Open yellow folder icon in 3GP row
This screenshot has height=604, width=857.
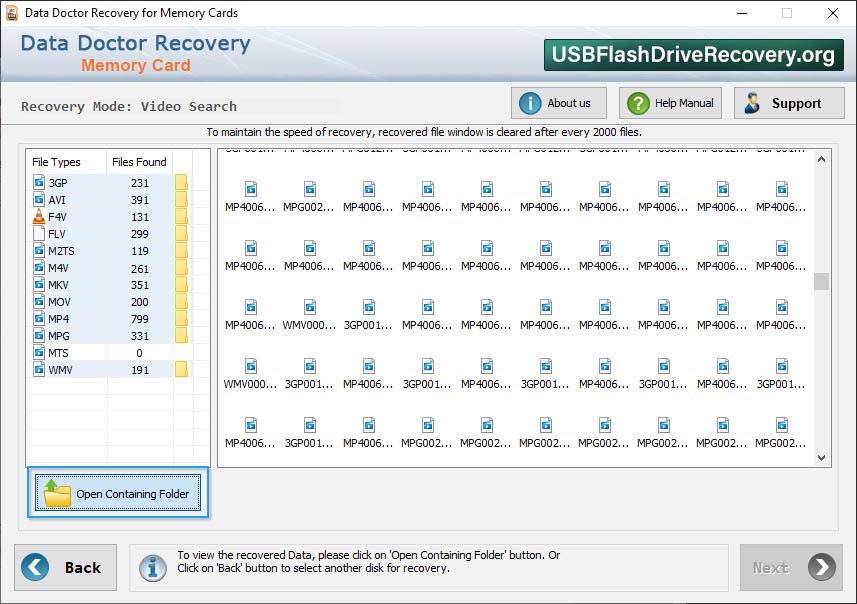click(x=181, y=182)
